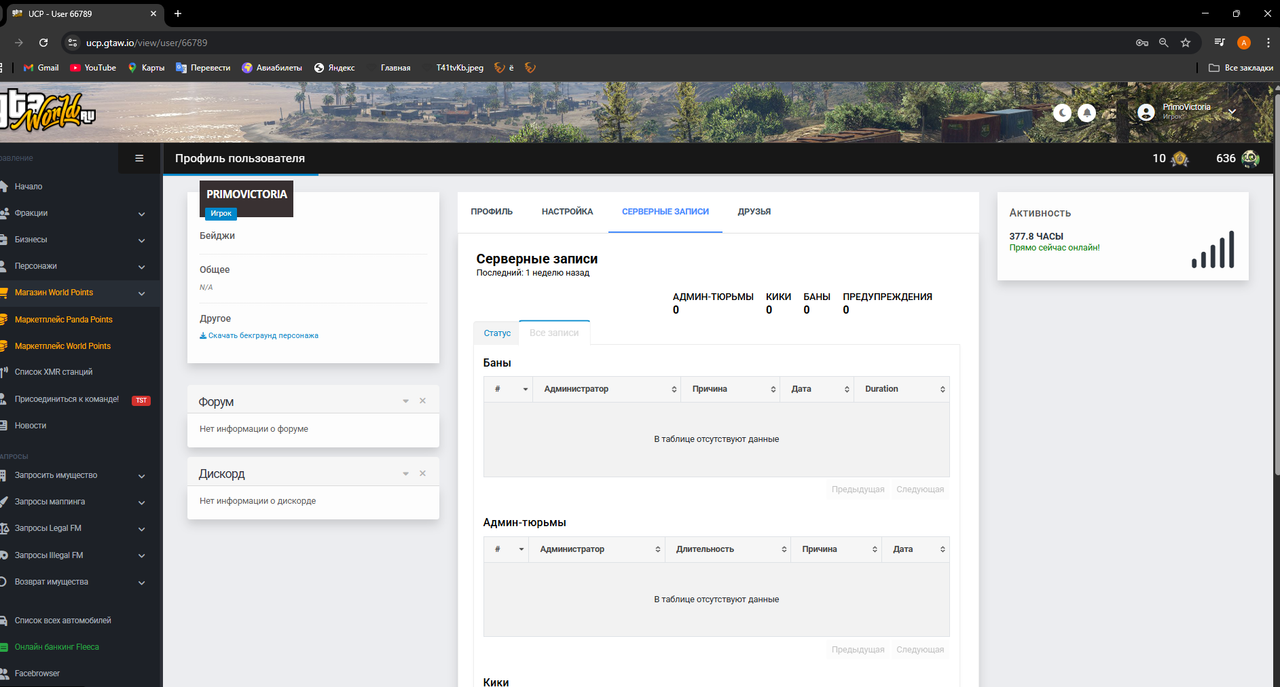Open PrimoVictoria avatar icon
Image resolution: width=1280 pixels, height=687 pixels.
click(1146, 112)
